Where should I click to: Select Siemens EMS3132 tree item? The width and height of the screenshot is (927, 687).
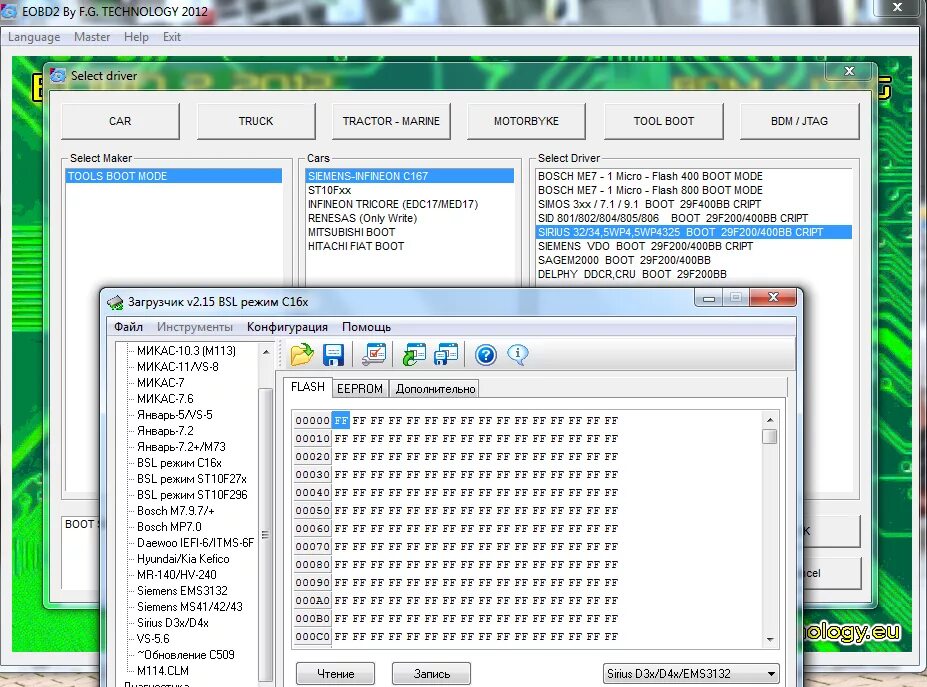tap(182, 590)
